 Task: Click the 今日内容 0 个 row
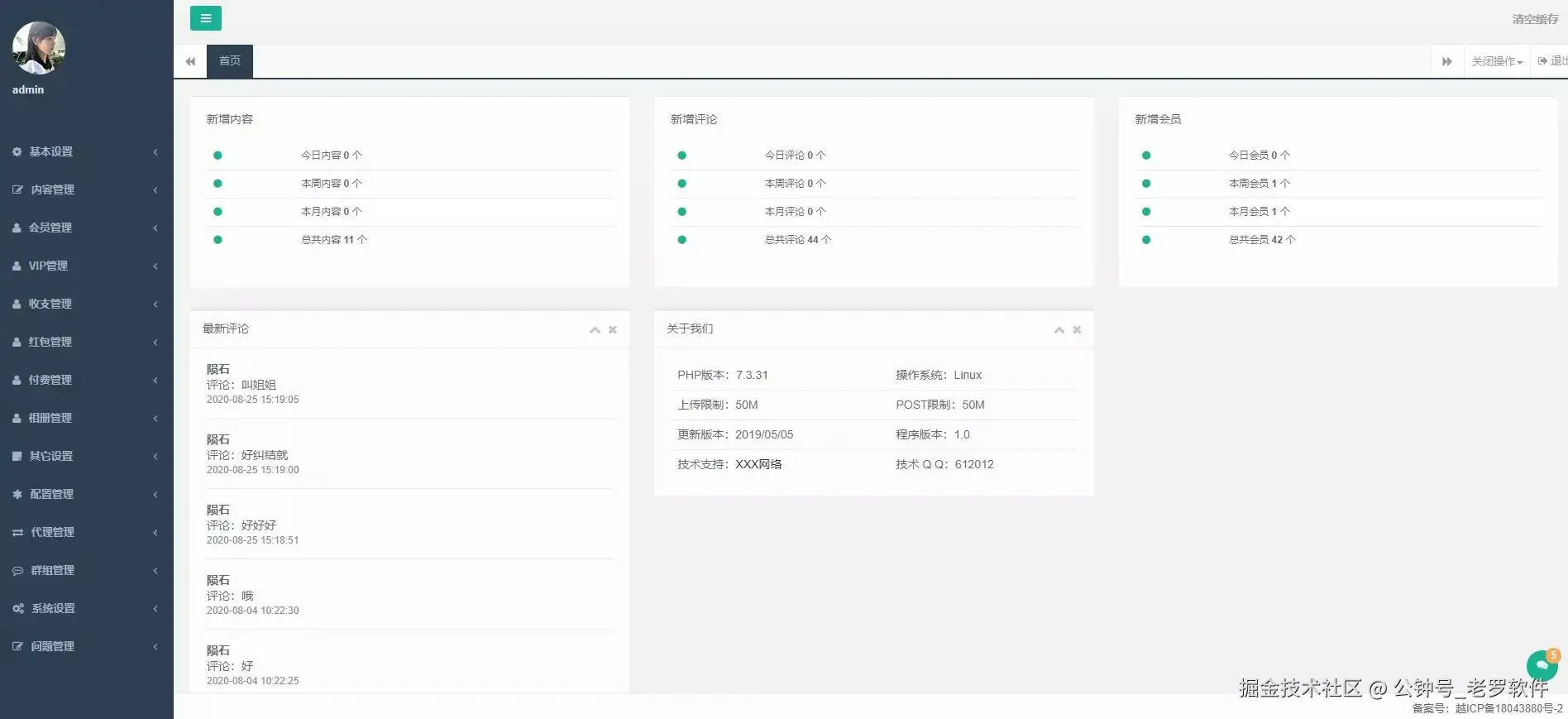pyautogui.click(x=409, y=156)
